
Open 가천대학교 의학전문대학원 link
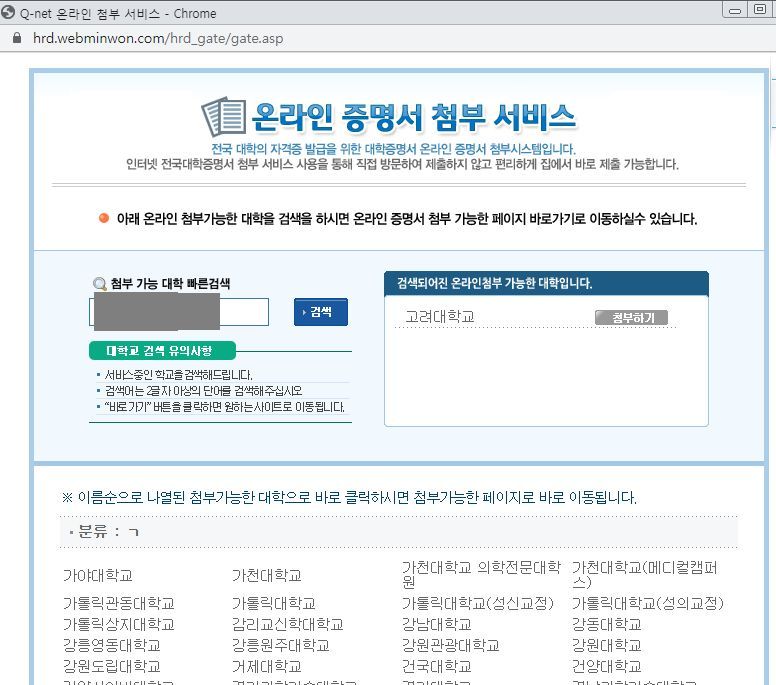point(481,575)
